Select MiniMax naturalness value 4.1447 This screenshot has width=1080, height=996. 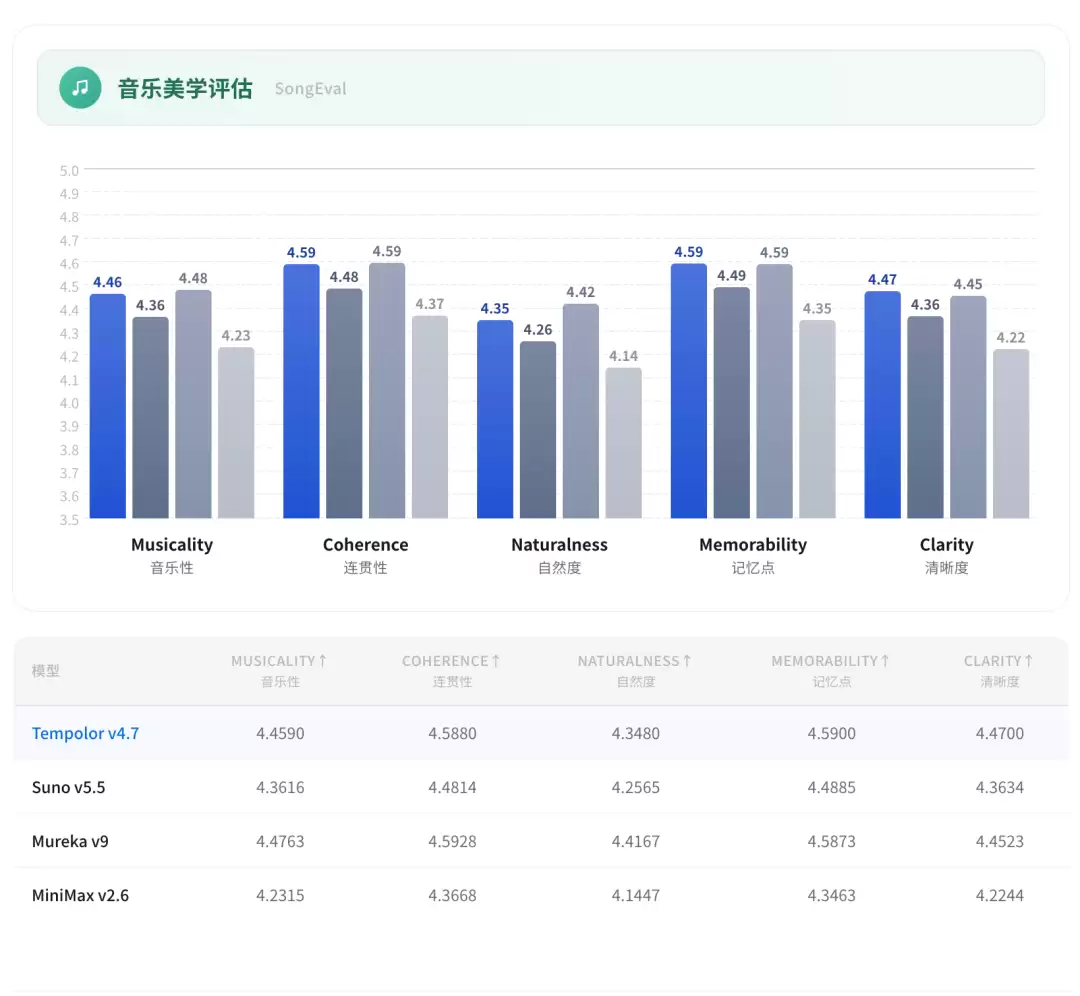pyautogui.click(x=636, y=895)
